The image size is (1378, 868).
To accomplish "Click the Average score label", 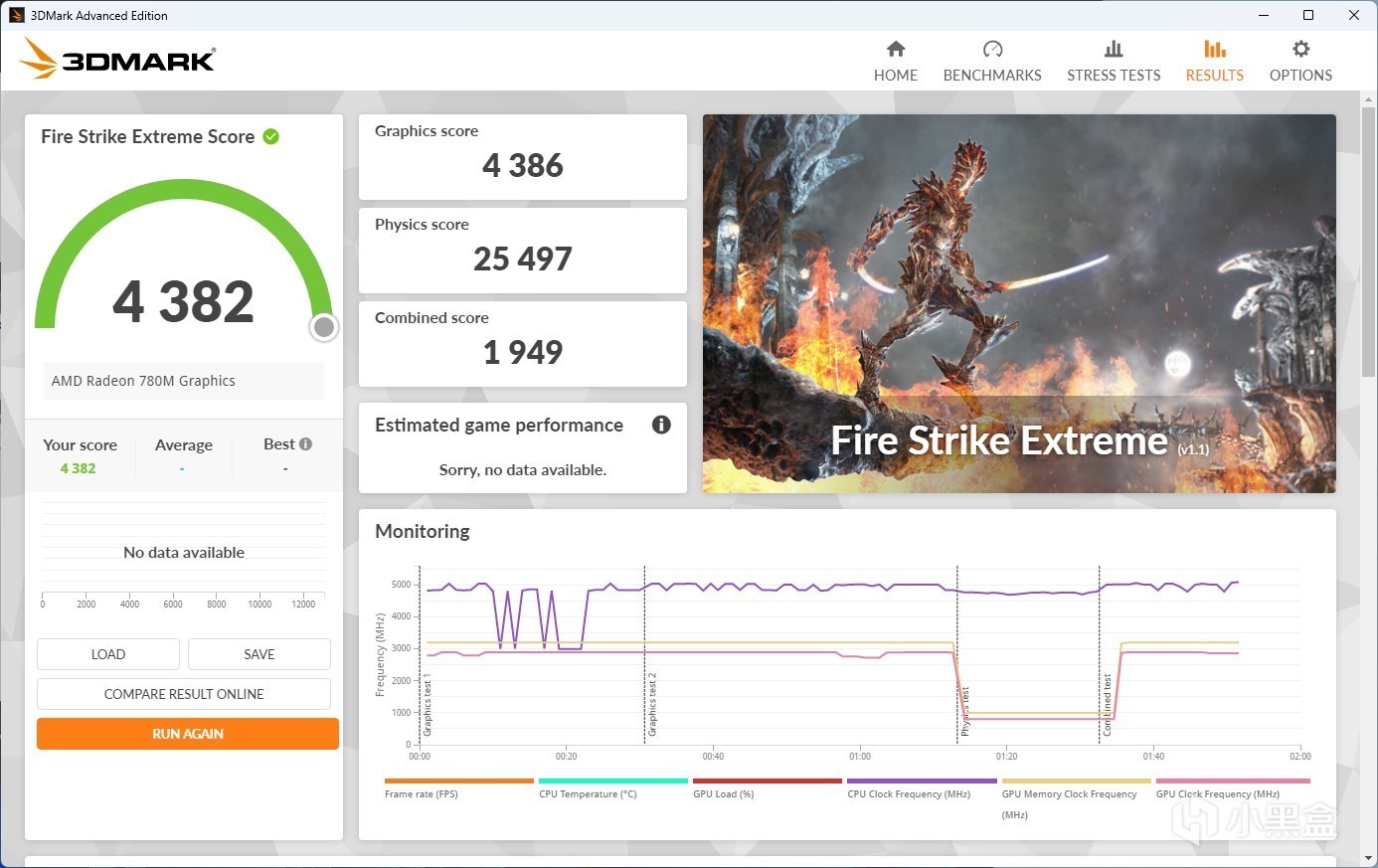I will (184, 444).
